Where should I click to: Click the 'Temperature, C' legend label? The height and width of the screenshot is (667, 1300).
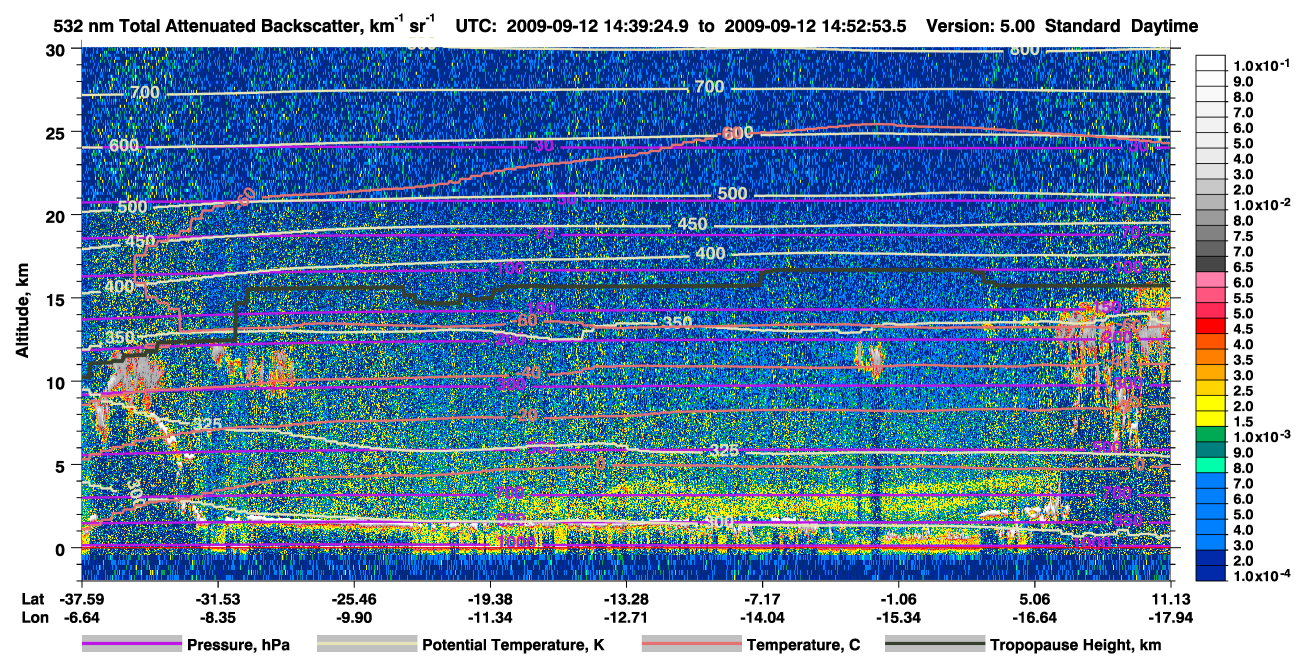click(803, 646)
